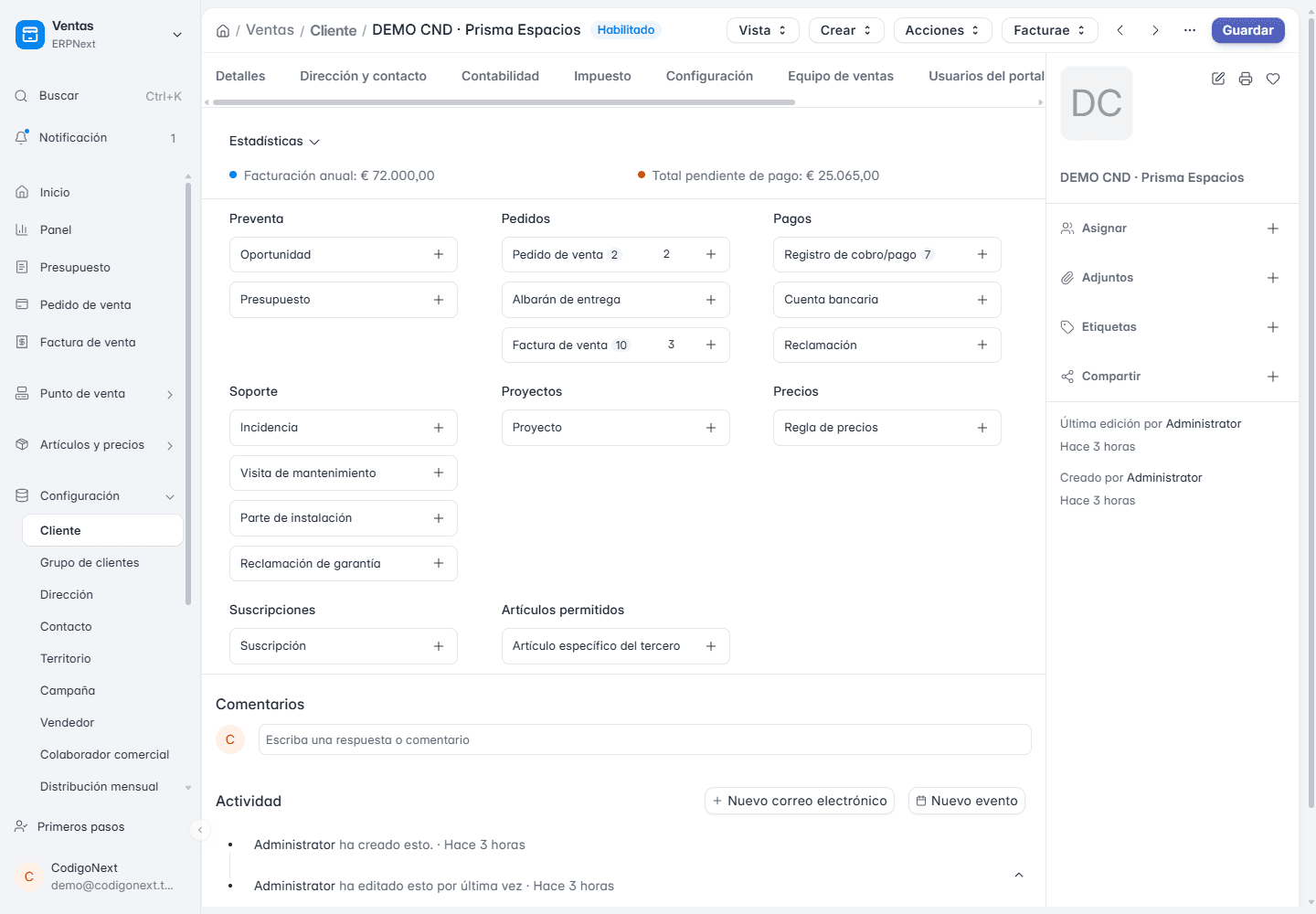Open Buscar search in sidebar
The image size is (1316, 914).
point(99,96)
